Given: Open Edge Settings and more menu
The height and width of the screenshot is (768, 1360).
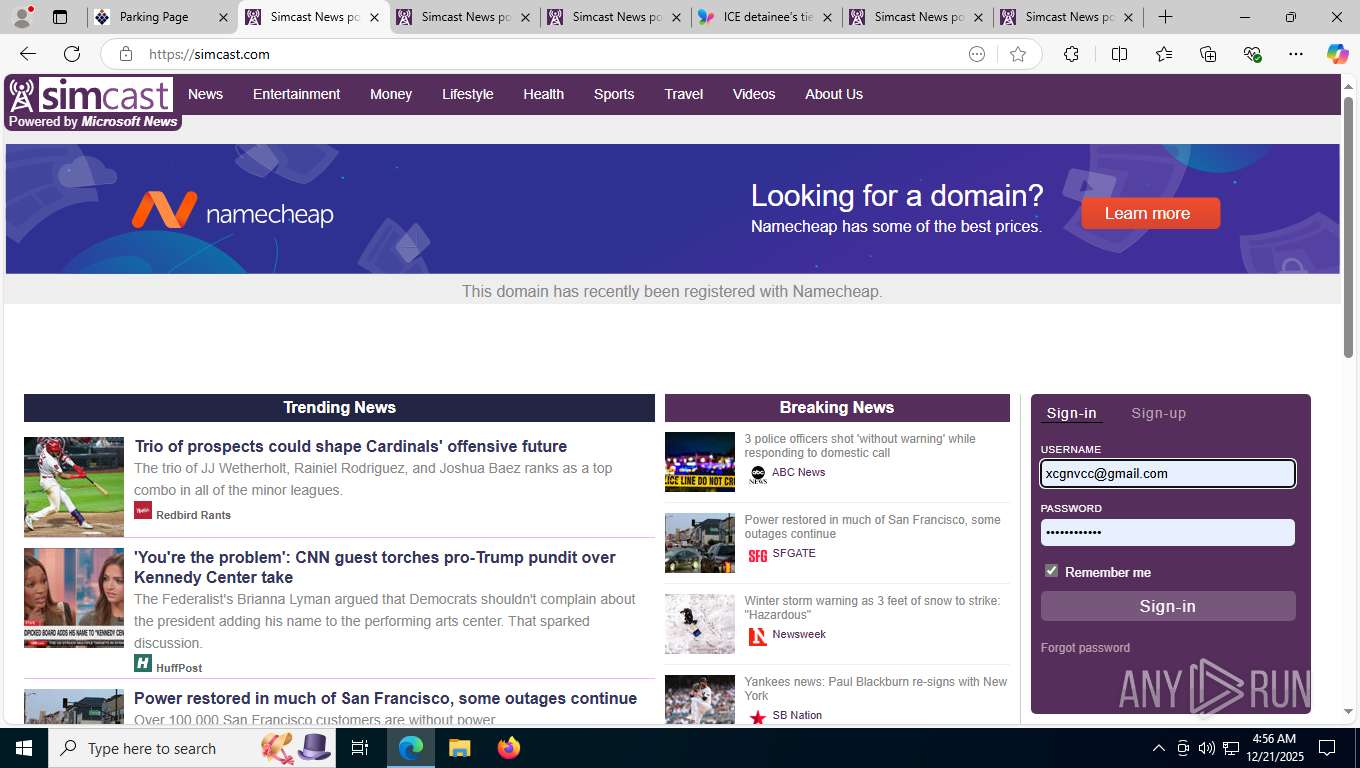Looking at the screenshot, I should click(x=1296, y=54).
